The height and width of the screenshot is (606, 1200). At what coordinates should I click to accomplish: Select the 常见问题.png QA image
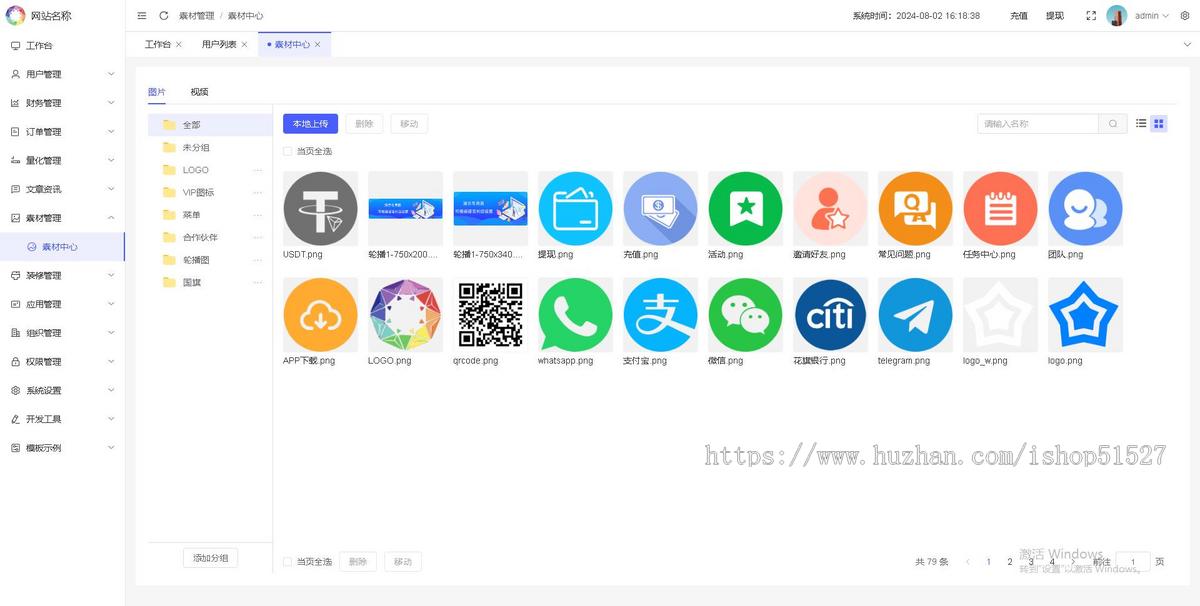[x=915, y=209]
